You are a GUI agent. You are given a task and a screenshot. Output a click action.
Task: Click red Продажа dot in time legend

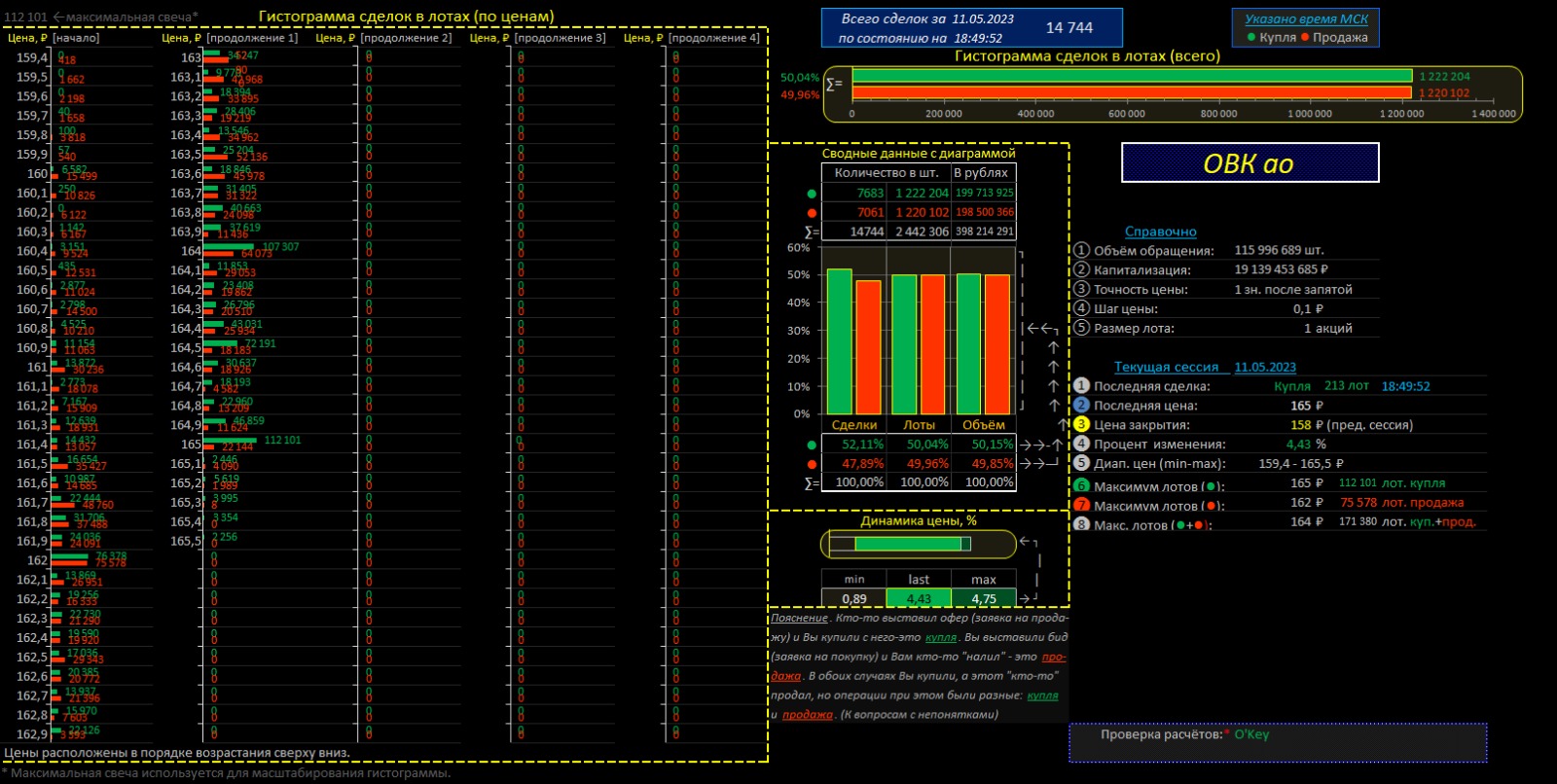click(x=1305, y=38)
